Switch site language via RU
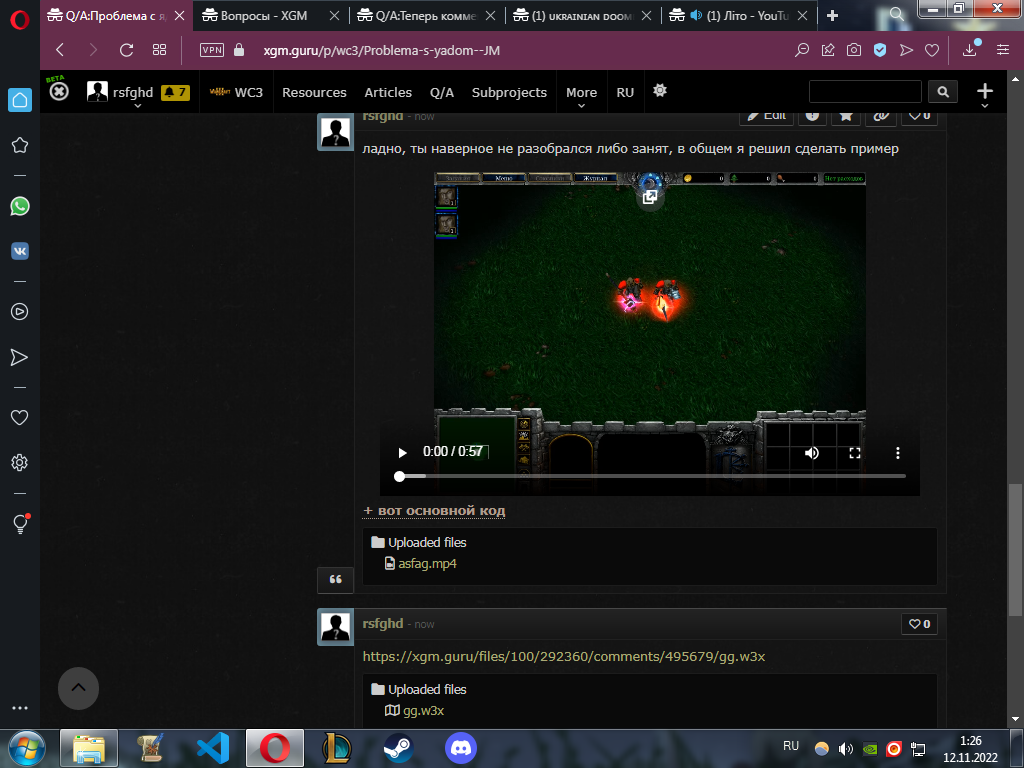 click(x=625, y=93)
